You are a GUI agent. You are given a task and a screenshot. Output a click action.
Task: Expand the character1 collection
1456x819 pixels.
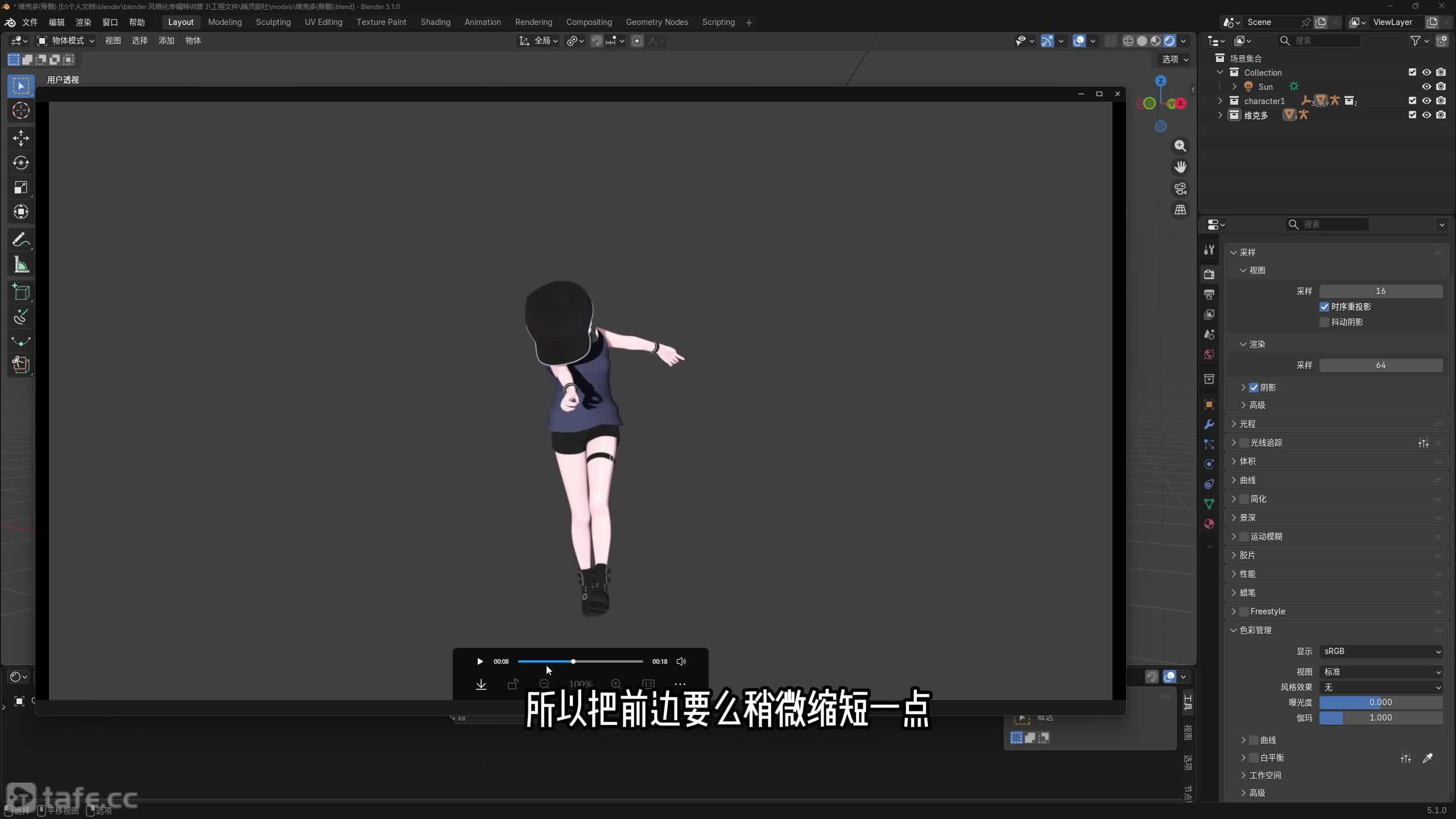coord(1220,101)
